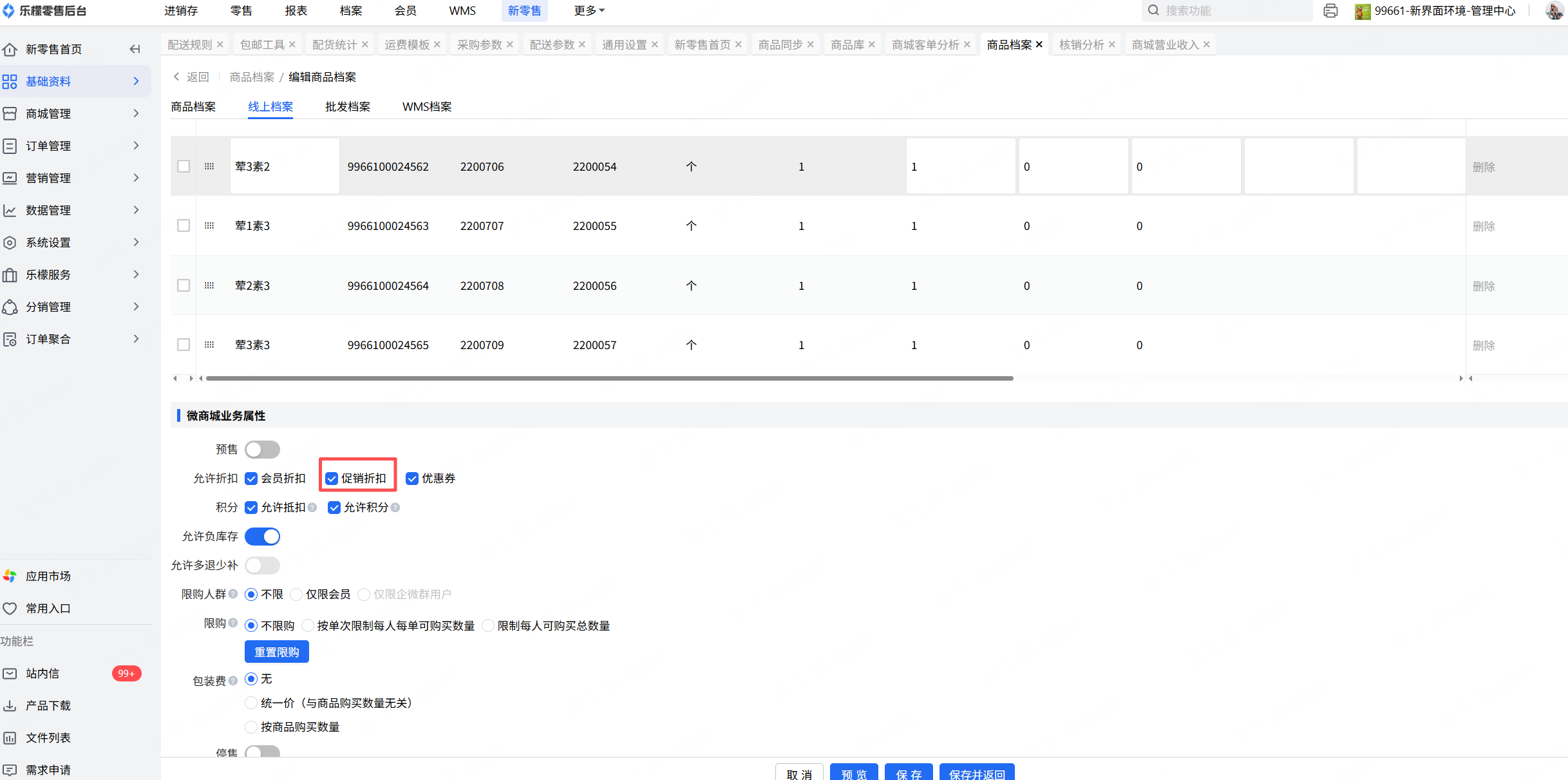Turn off the 允许负库存 switch
Image resolution: width=1568 pixels, height=780 pixels.
point(262,537)
